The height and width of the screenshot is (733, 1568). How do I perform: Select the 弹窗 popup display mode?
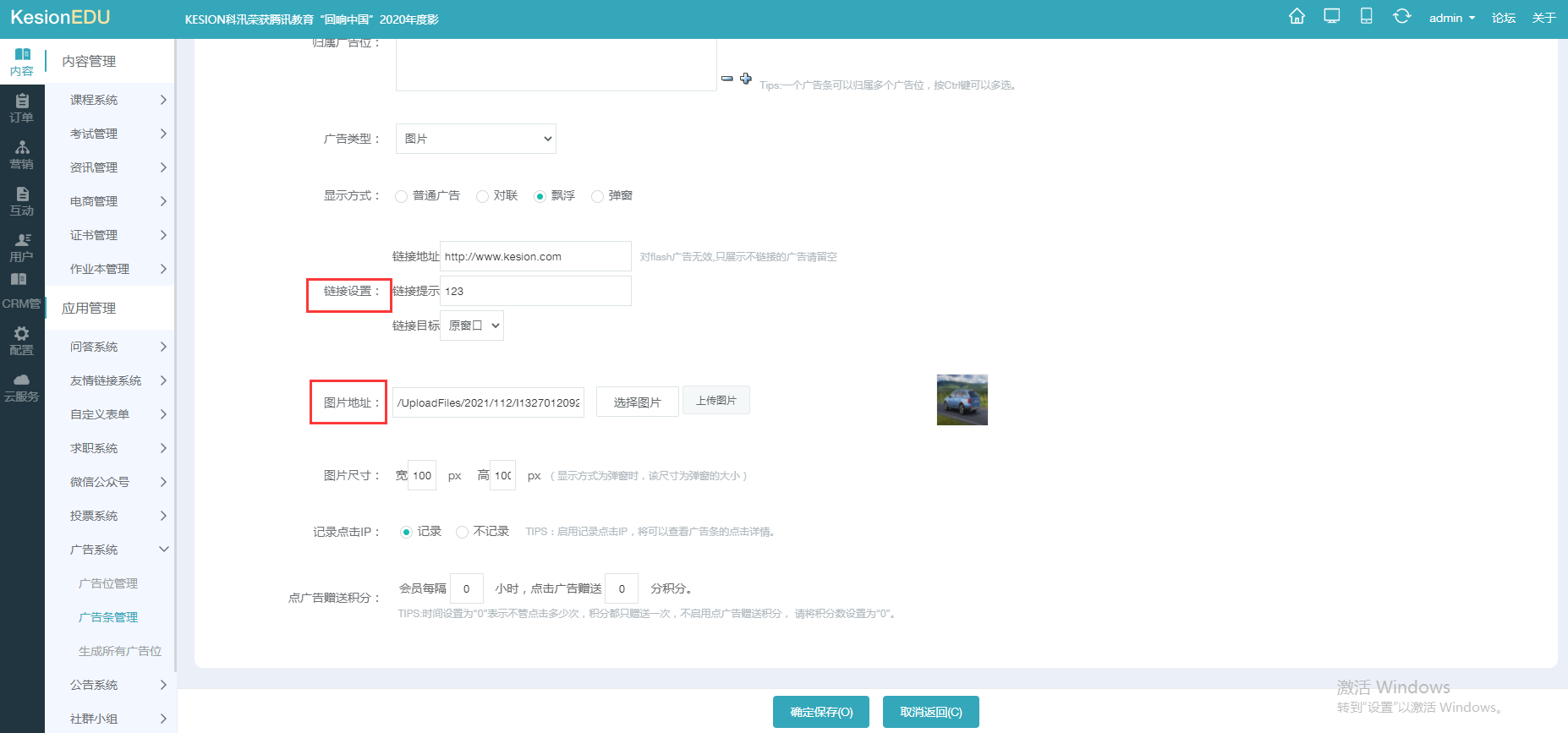click(x=598, y=196)
